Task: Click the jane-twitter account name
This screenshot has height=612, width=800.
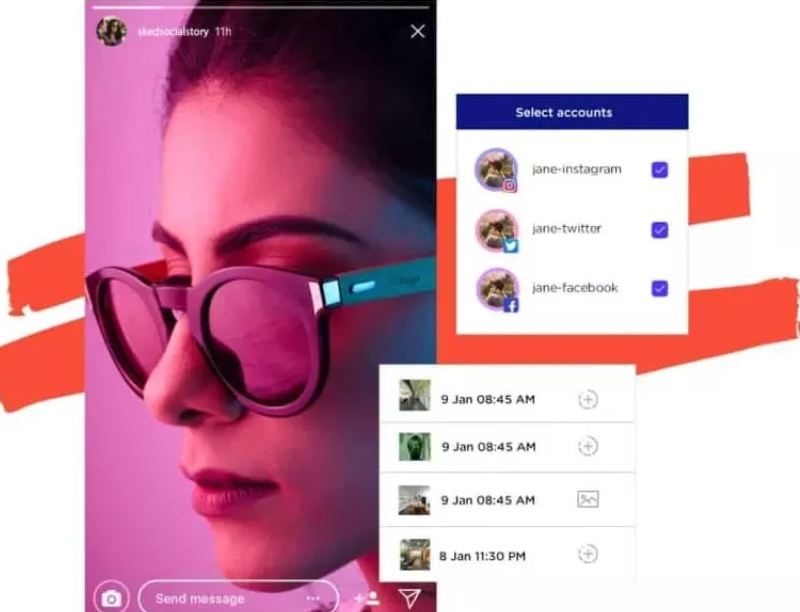Action: pos(566,228)
